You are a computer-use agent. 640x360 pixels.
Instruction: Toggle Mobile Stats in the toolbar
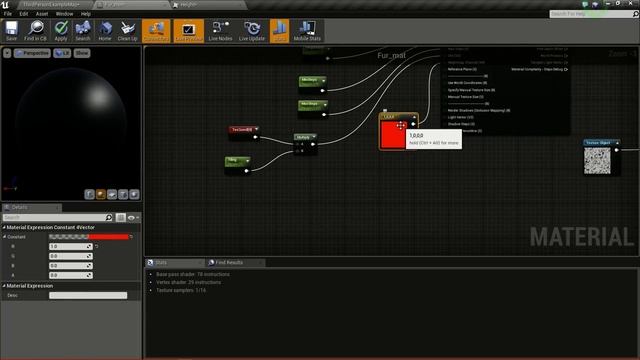(x=307, y=31)
